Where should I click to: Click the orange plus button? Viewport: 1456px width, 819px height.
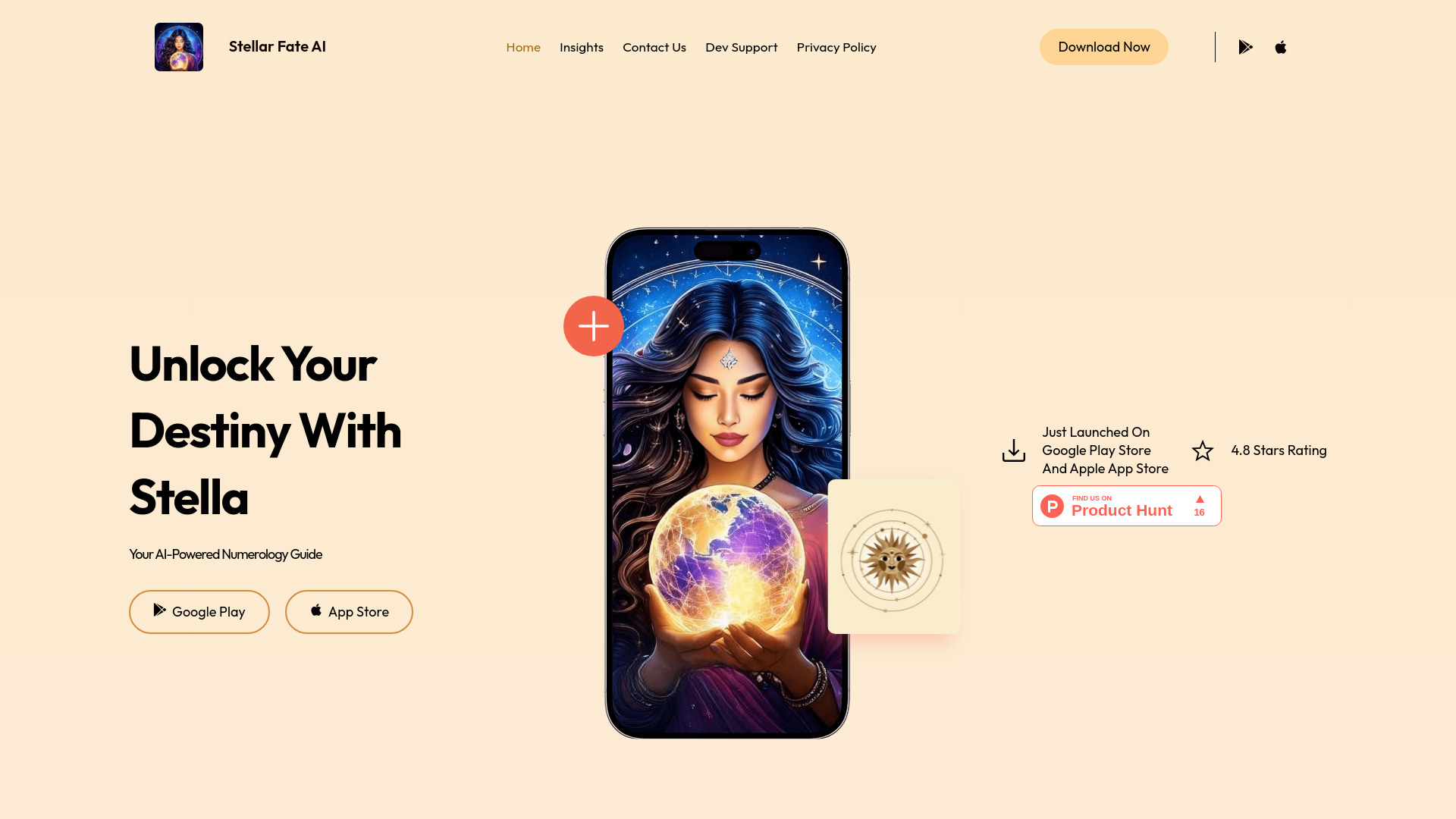point(593,326)
